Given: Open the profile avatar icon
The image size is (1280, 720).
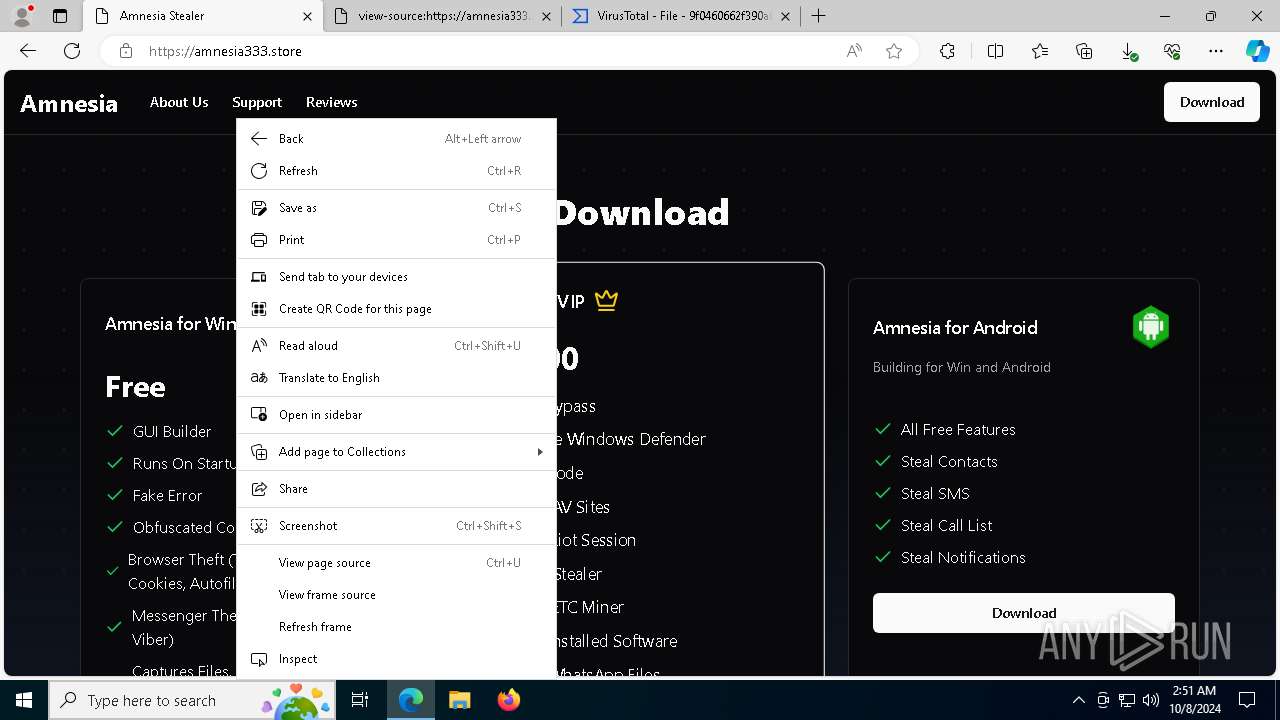Looking at the screenshot, I should point(22,16).
